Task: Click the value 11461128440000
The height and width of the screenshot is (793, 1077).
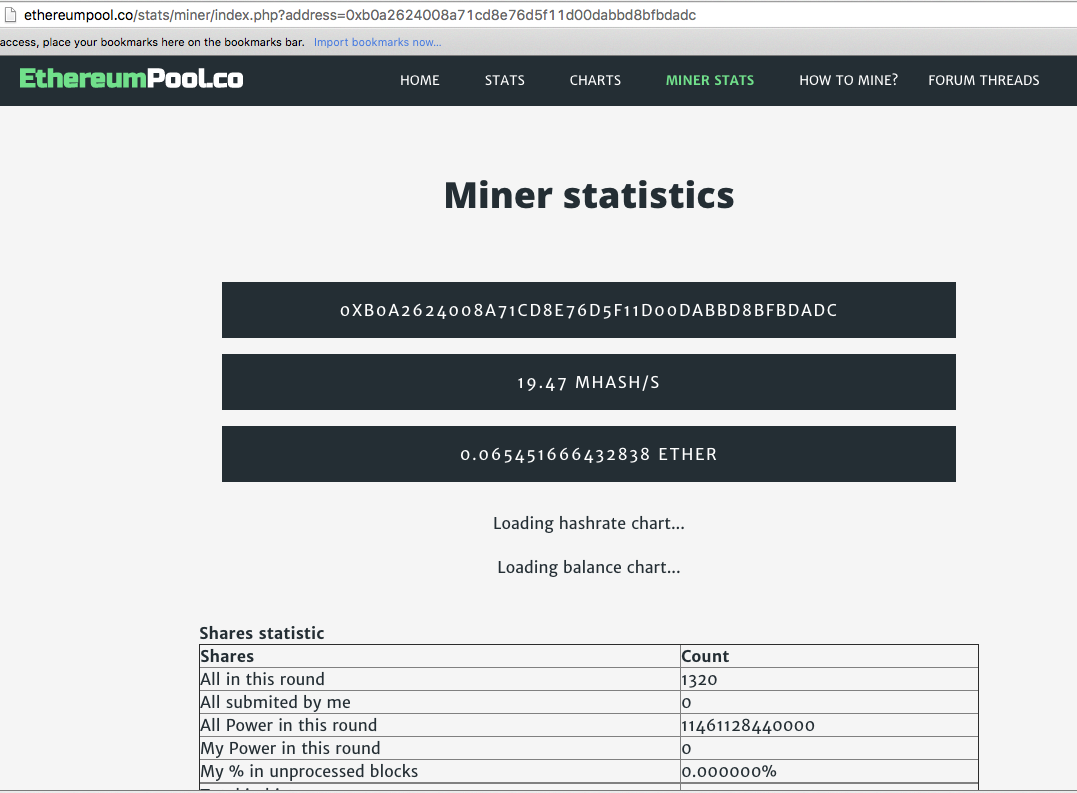Action: [748, 726]
